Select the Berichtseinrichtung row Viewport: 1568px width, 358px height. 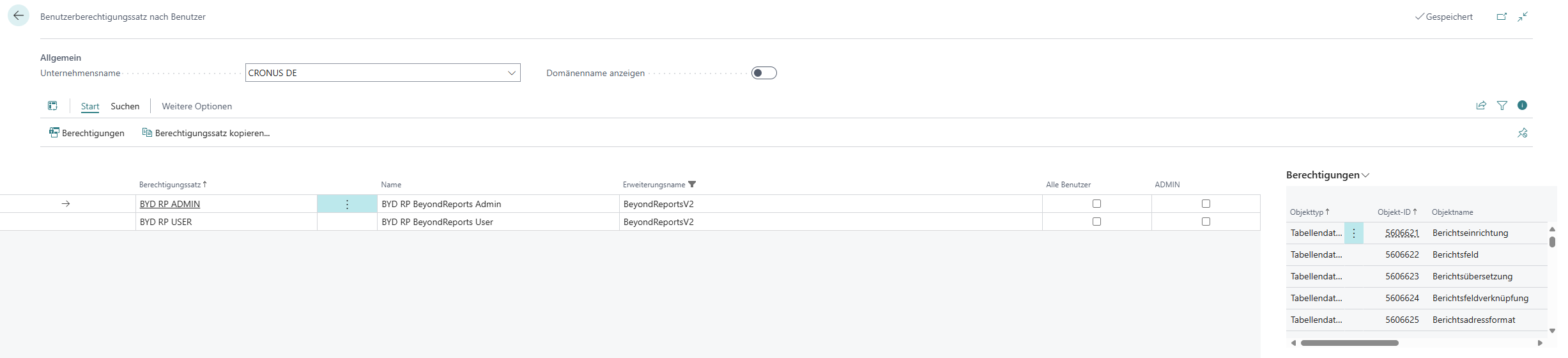tap(1417, 233)
